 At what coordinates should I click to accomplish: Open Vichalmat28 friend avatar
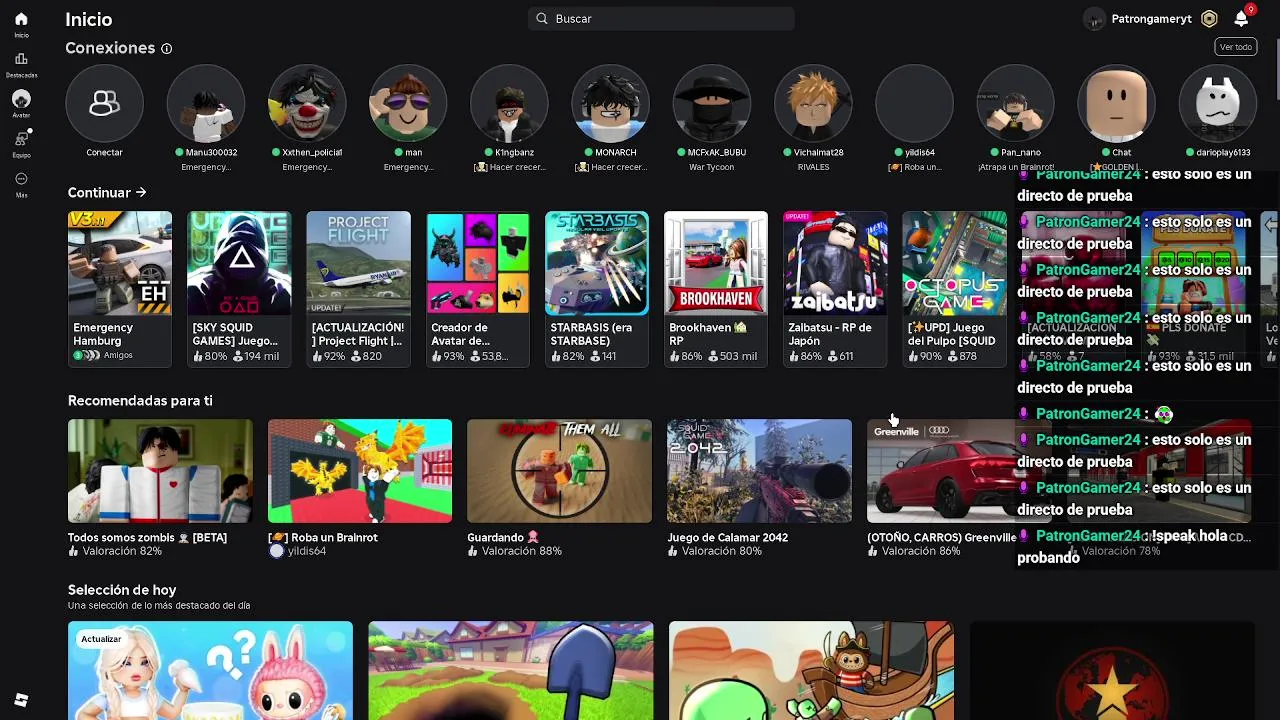(x=812, y=103)
